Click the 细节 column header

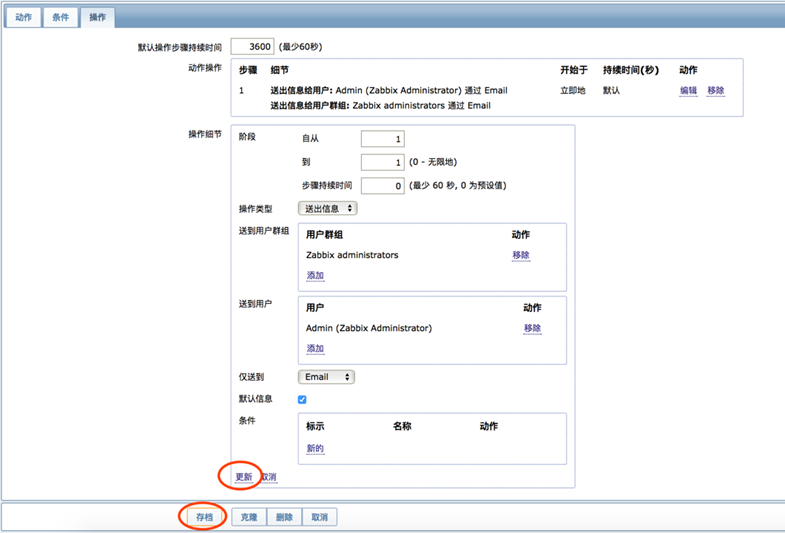tap(279, 70)
